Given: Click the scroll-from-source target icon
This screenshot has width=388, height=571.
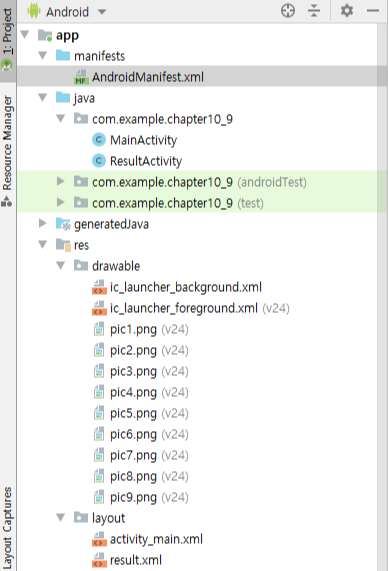Looking at the screenshot, I should pyautogui.click(x=288, y=11).
